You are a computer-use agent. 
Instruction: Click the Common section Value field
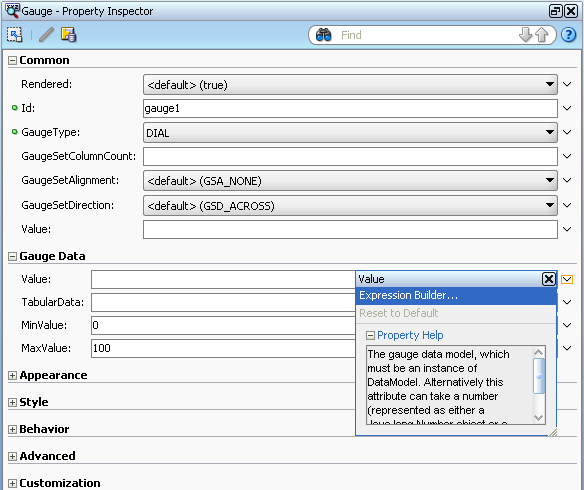[x=350, y=229]
